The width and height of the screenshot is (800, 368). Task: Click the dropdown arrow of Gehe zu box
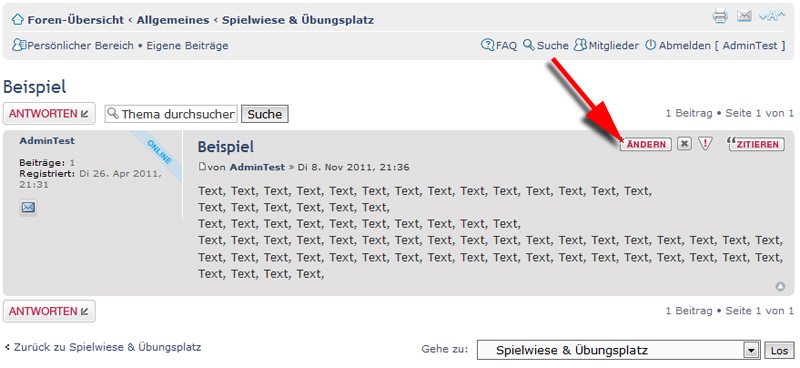tap(751, 351)
